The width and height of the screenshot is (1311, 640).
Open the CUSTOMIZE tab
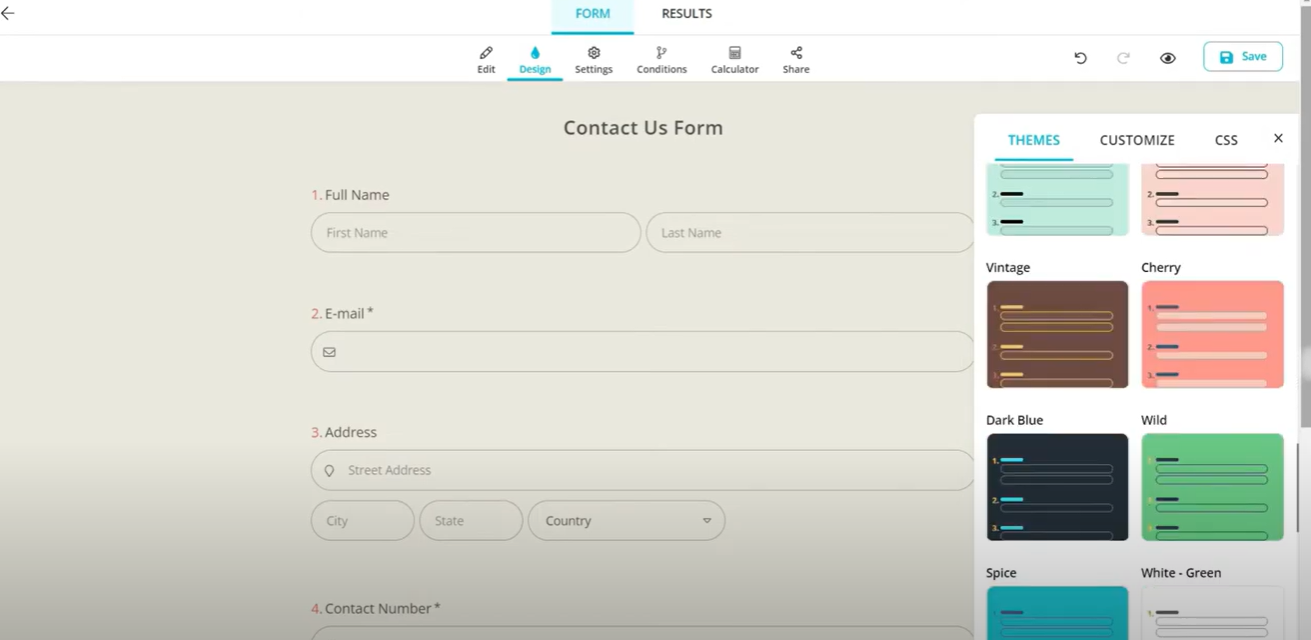(1136, 140)
